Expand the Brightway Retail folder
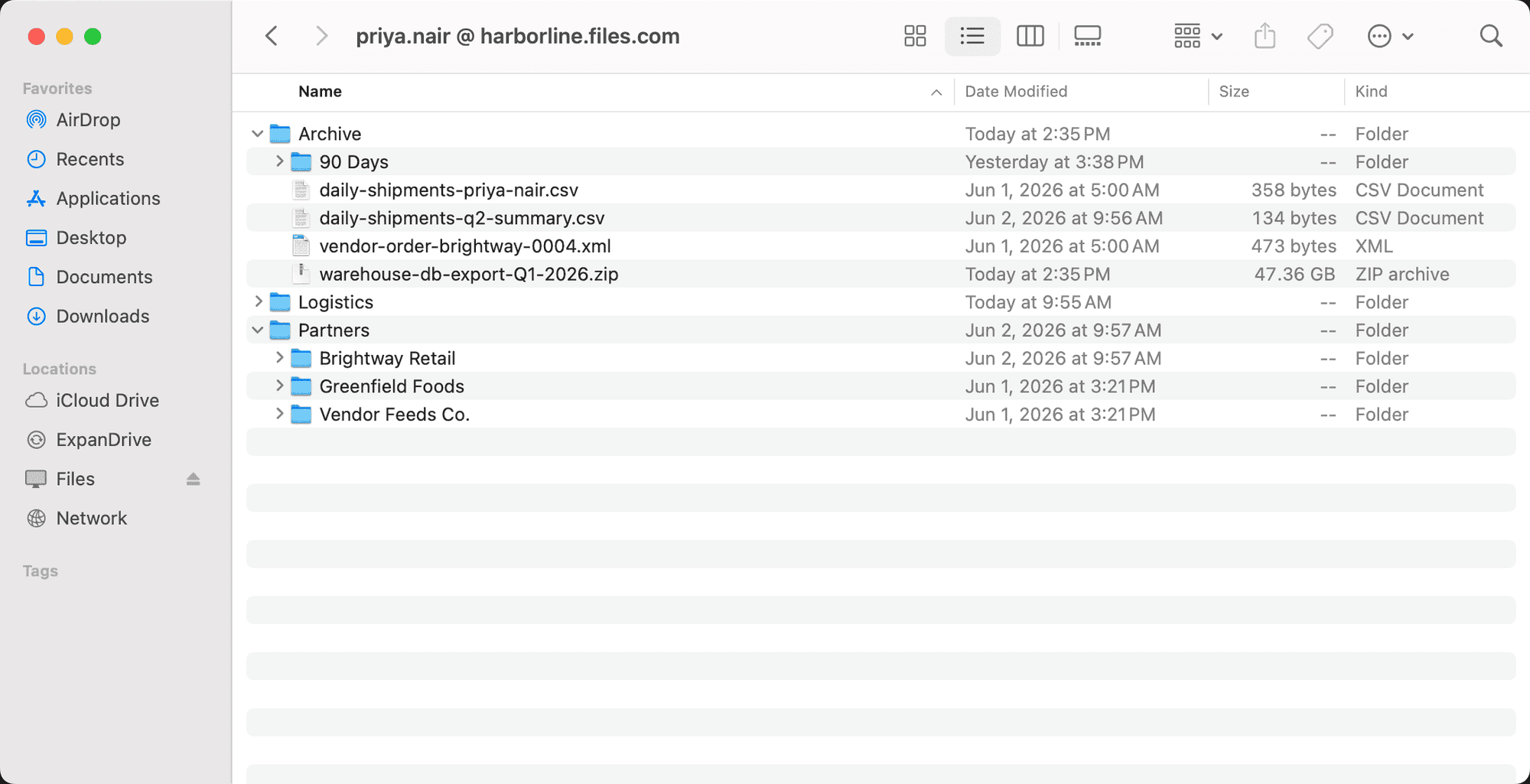This screenshot has width=1530, height=784. pyautogui.click(x=279, y=358)
